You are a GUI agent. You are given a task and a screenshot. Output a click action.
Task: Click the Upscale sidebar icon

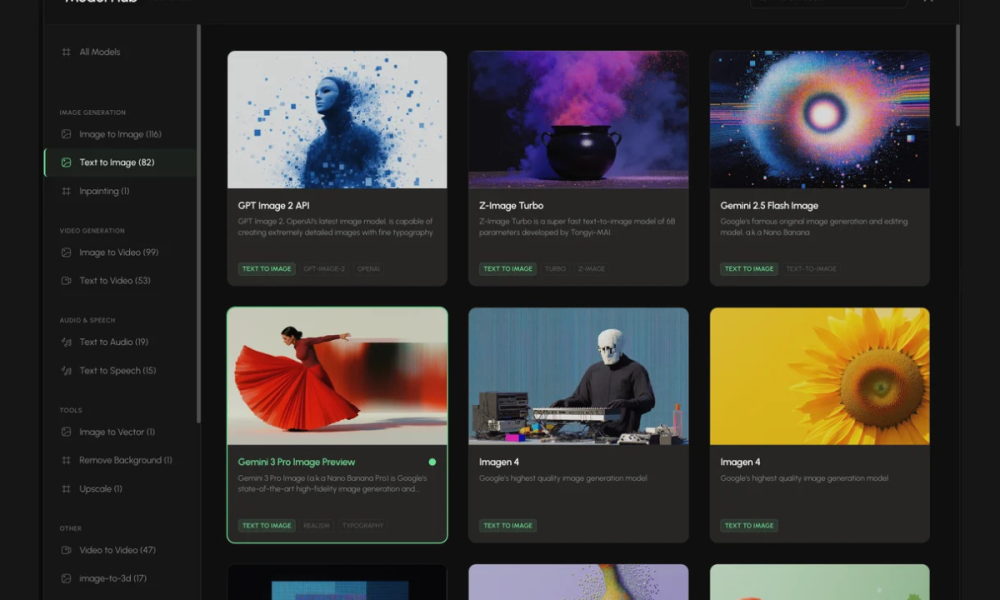(66, 489)
